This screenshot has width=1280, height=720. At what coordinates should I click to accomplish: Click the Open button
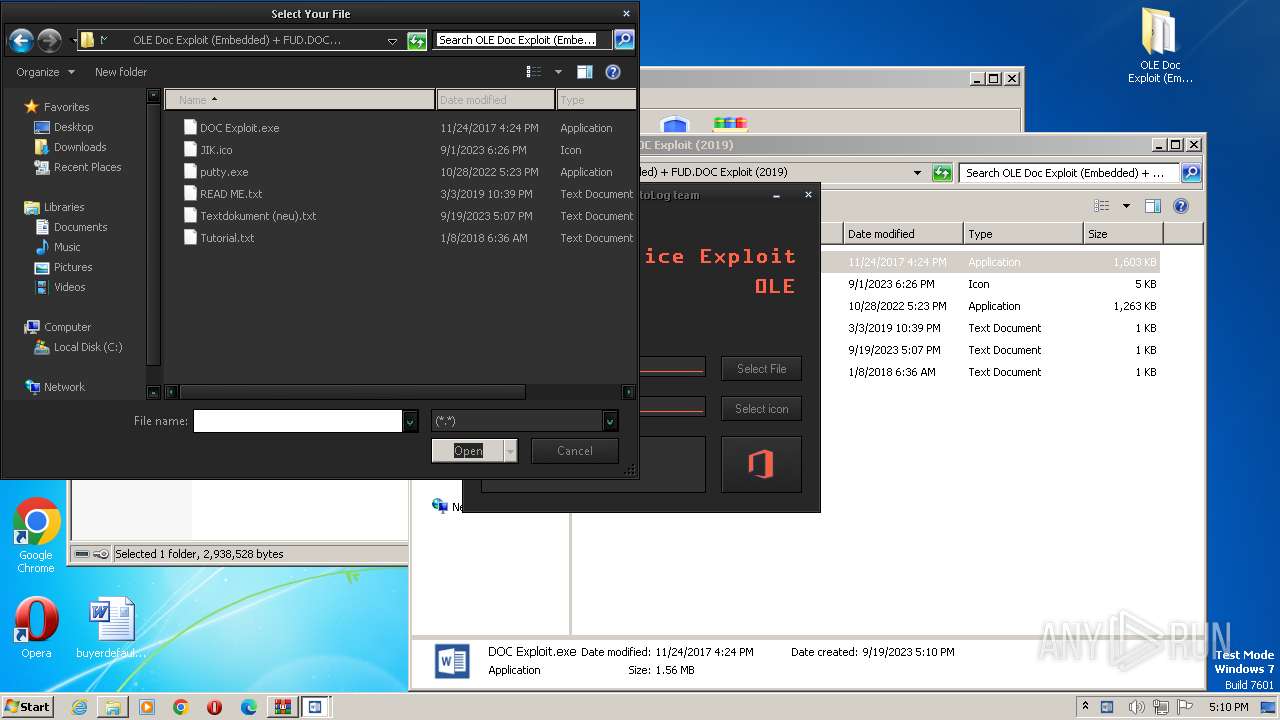click(468, 451)
